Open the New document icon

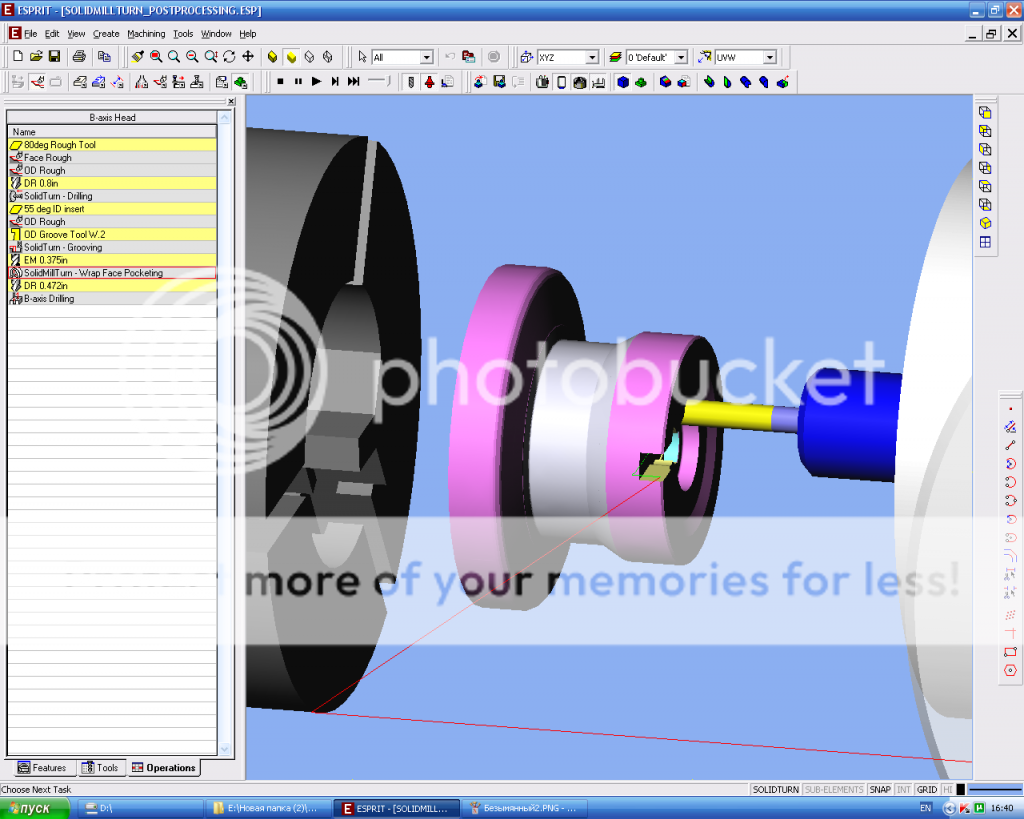click(17, 57)
